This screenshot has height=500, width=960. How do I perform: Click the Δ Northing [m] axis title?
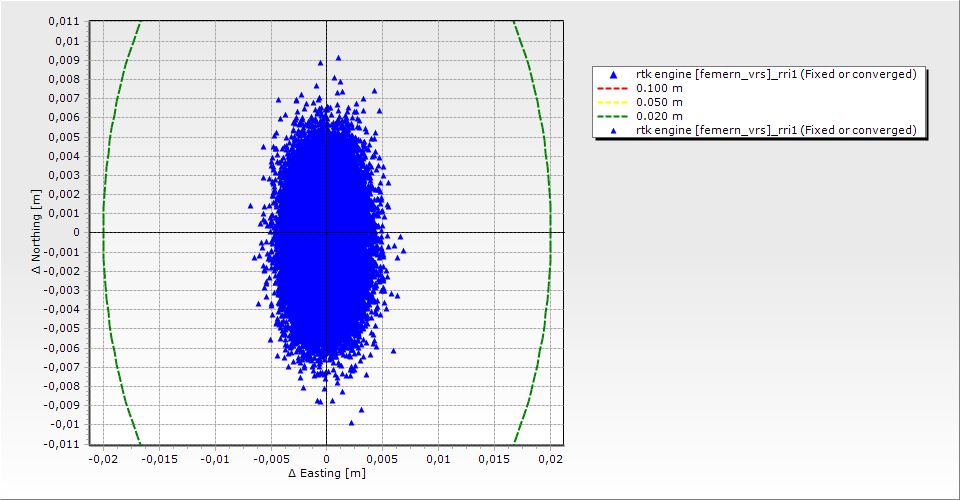pos(37,233)
